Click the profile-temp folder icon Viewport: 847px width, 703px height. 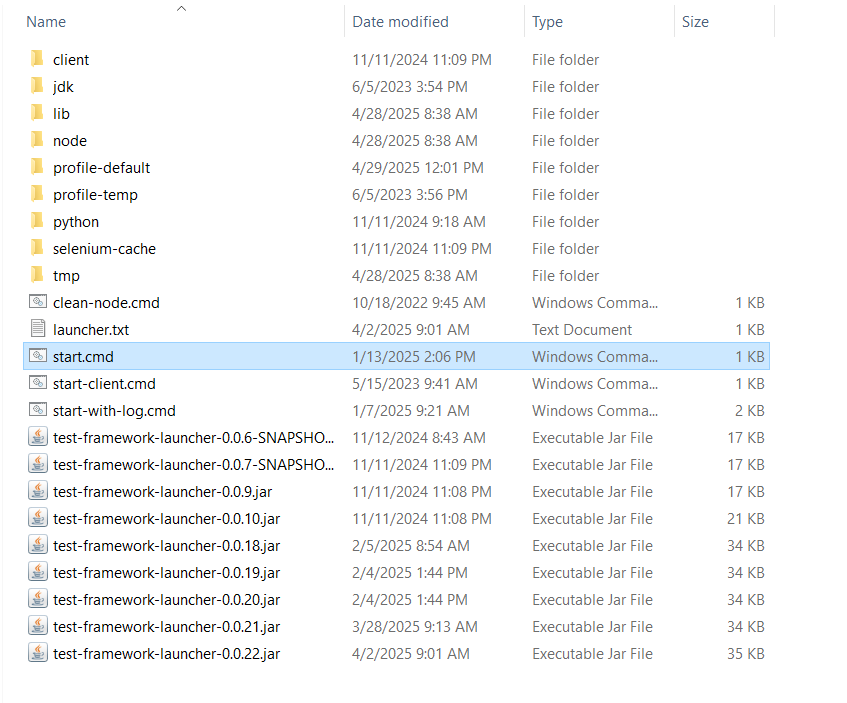click(37, 194)
